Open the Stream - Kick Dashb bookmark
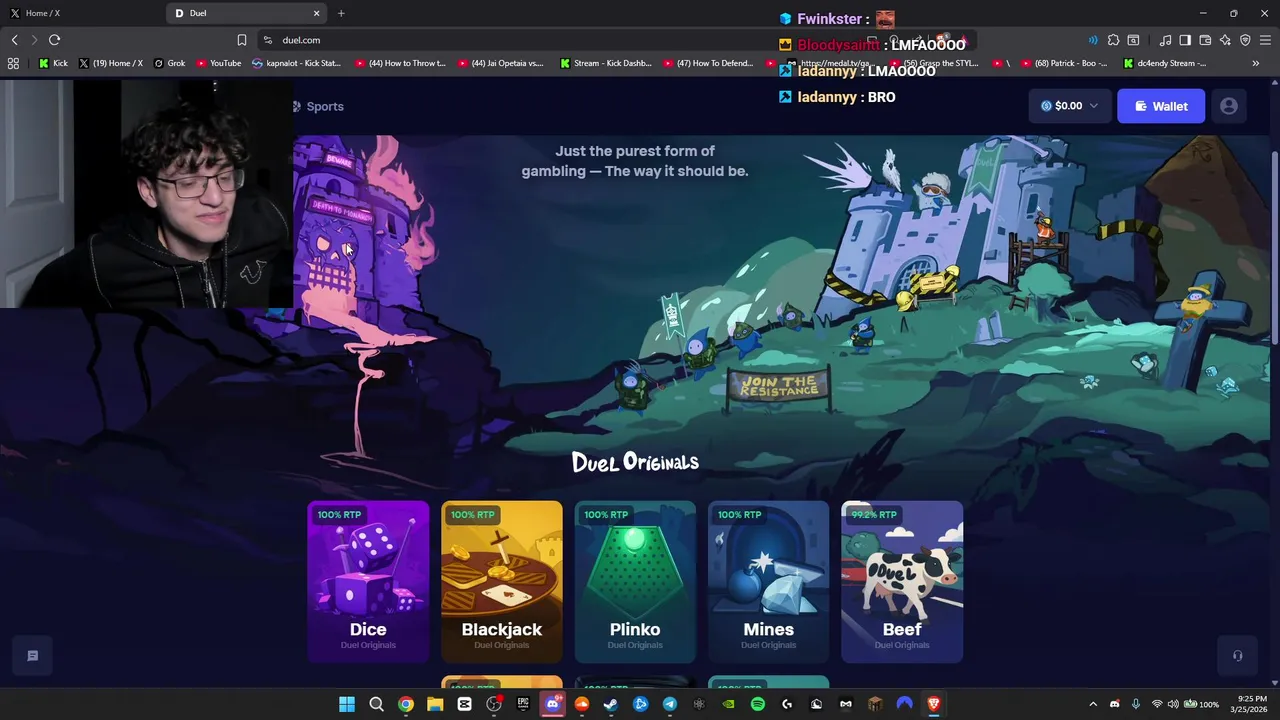 pyautogui.click(x=606, y=63)
